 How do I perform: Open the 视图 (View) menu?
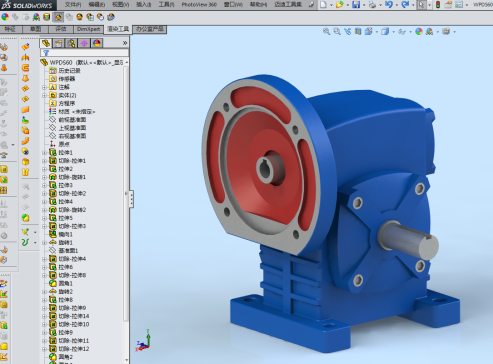point(120,5)
